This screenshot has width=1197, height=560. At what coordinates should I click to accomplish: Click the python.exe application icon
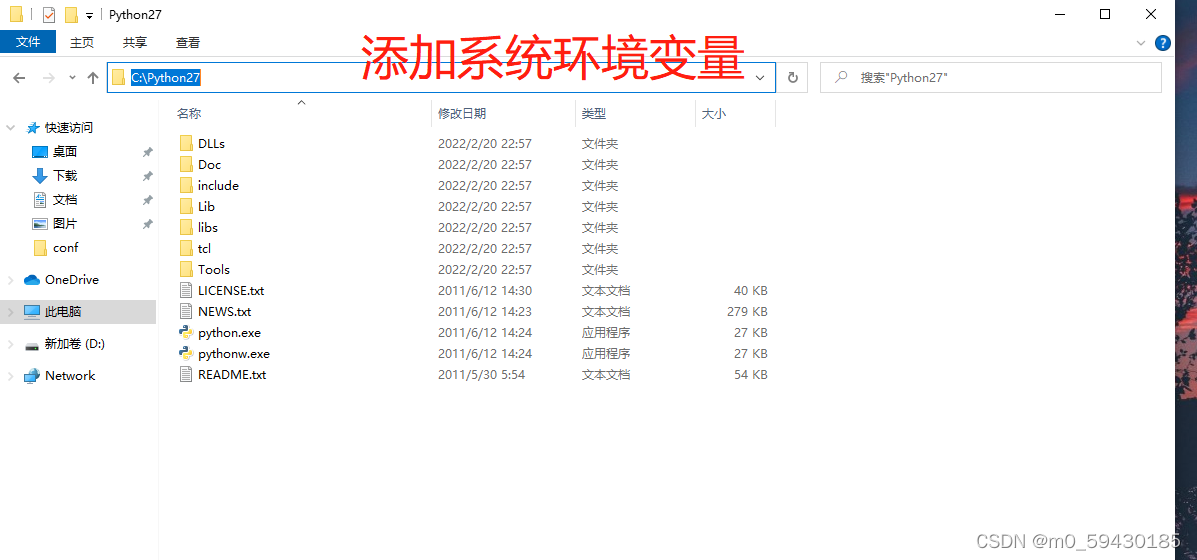(x=186, y=333)
